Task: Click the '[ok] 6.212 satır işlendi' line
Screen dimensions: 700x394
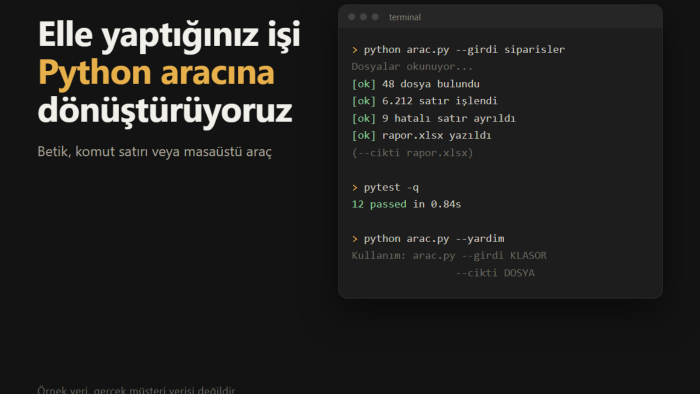Action: point(425,101)
